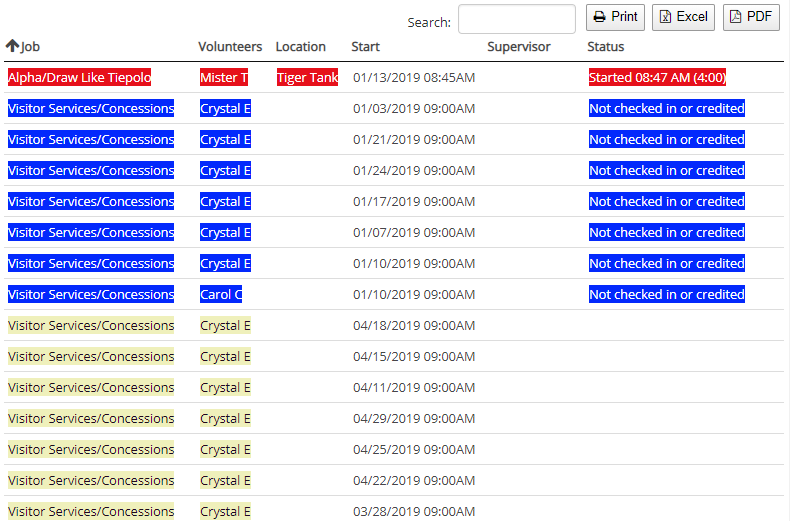The image size is (790, 521).
Task: Open Not checked in status for 01/03/2019
Action: pyautogui.click(x=666, y=109)
